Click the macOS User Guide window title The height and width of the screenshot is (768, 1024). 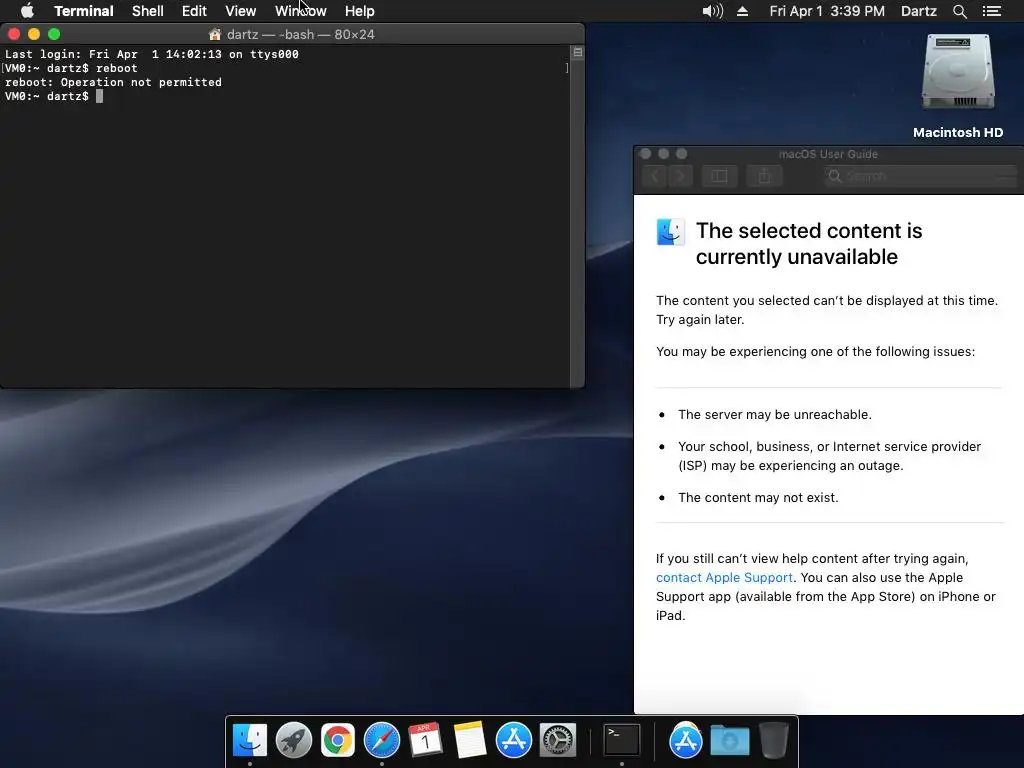point(828,154)
